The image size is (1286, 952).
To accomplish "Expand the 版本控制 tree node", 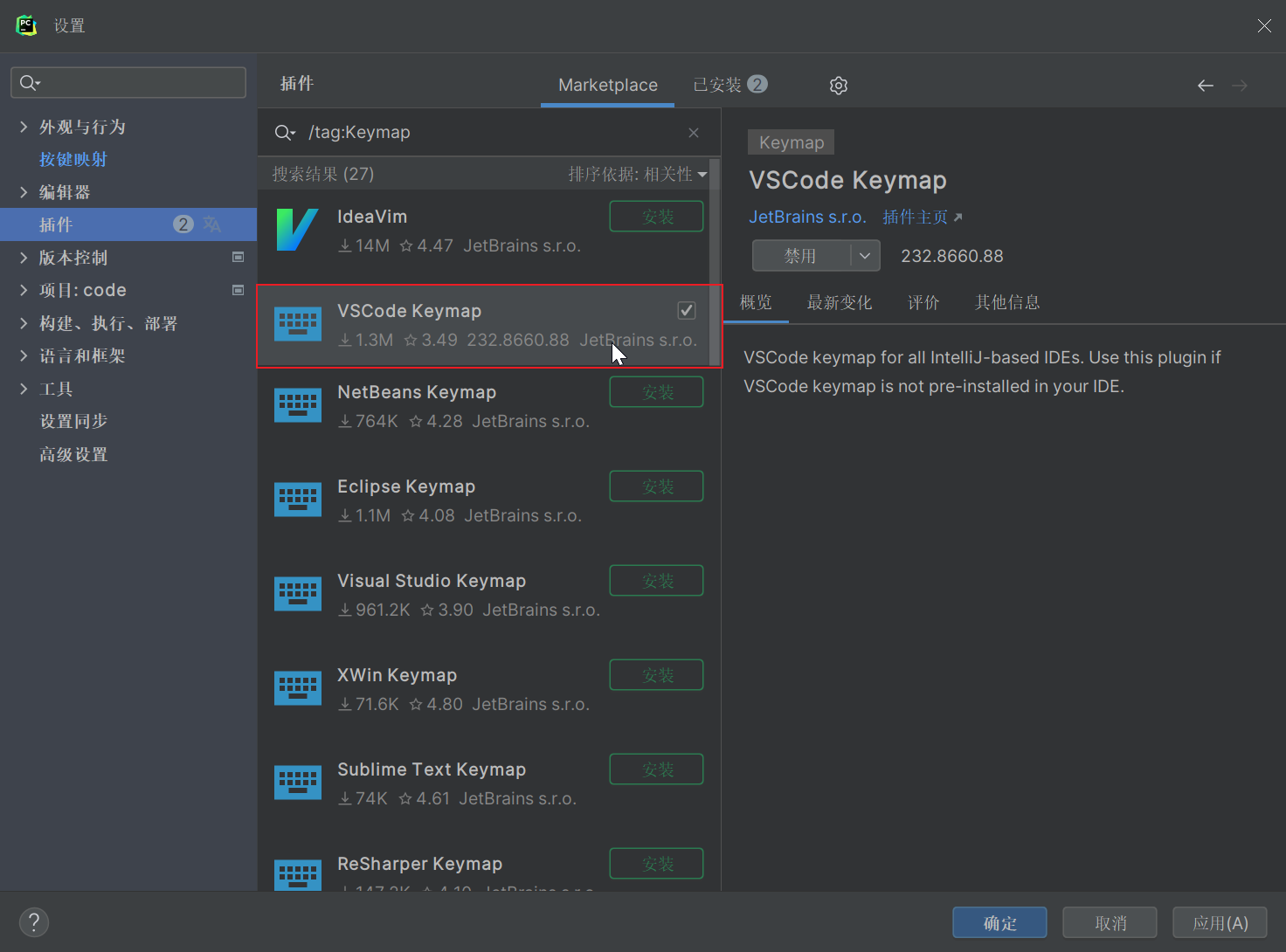I will click(x=24, y=258).
